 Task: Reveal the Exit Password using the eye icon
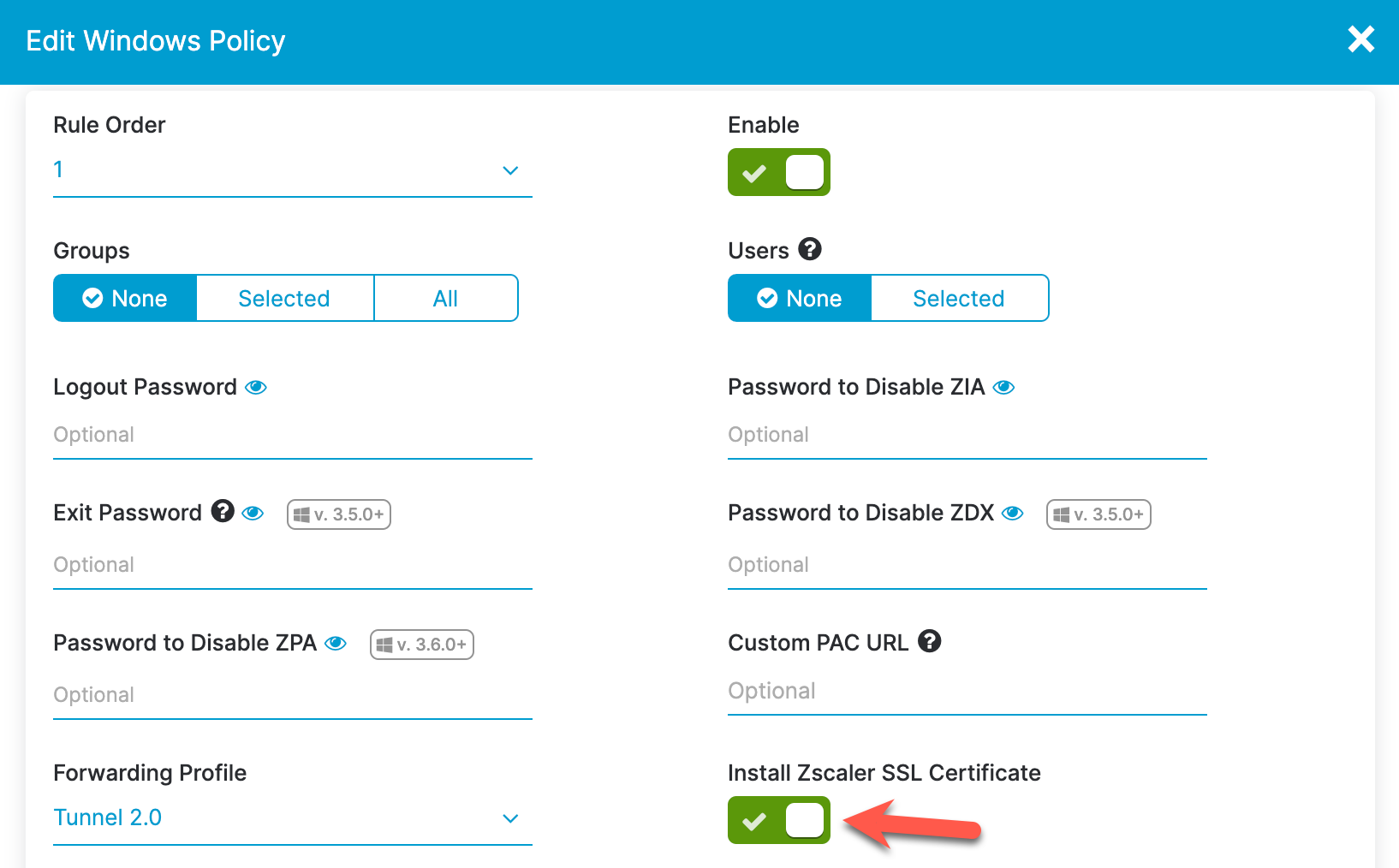[253, 513]
